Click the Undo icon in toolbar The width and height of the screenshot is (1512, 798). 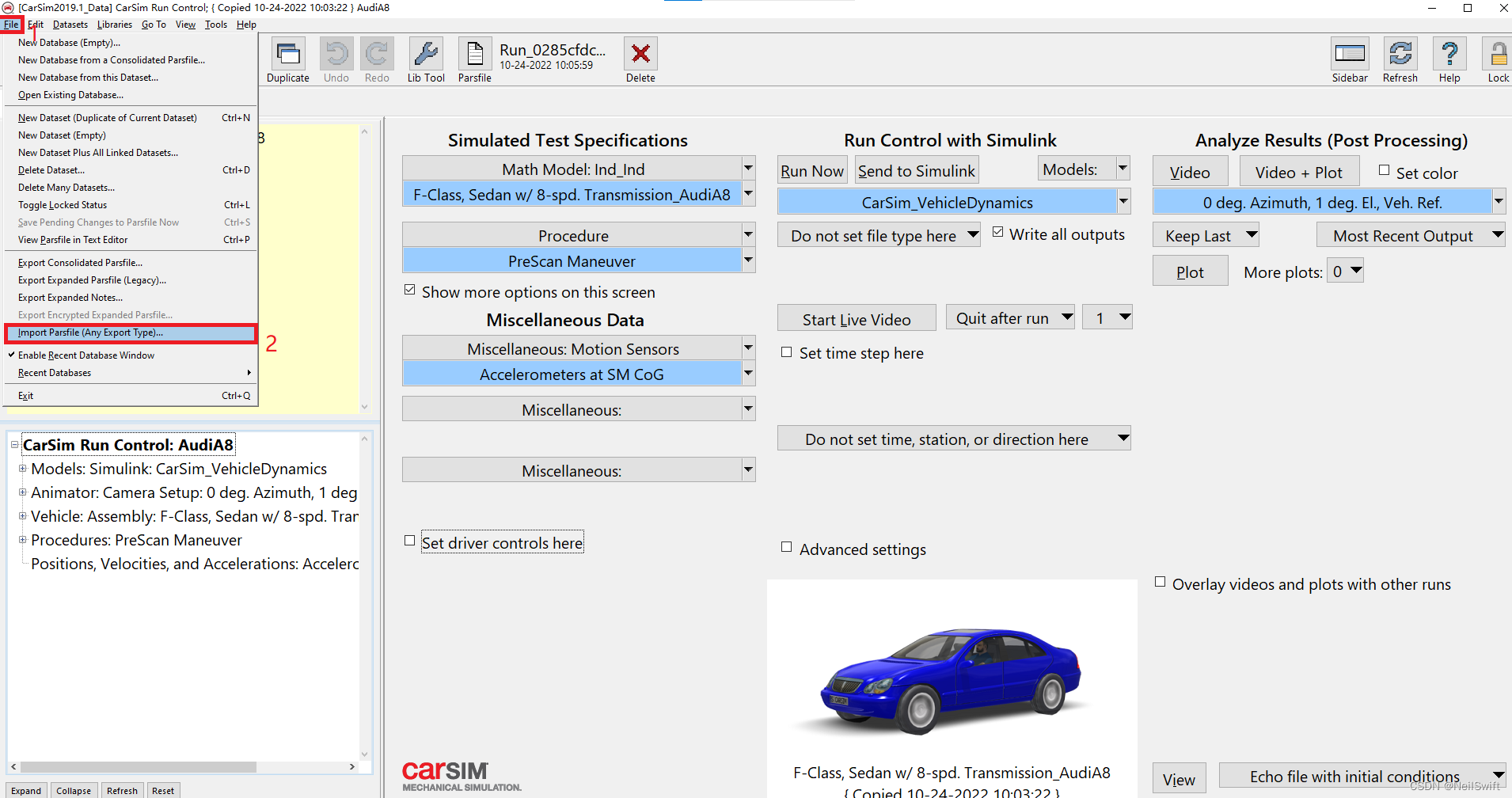pyautogui.click(x=336, y=54)
